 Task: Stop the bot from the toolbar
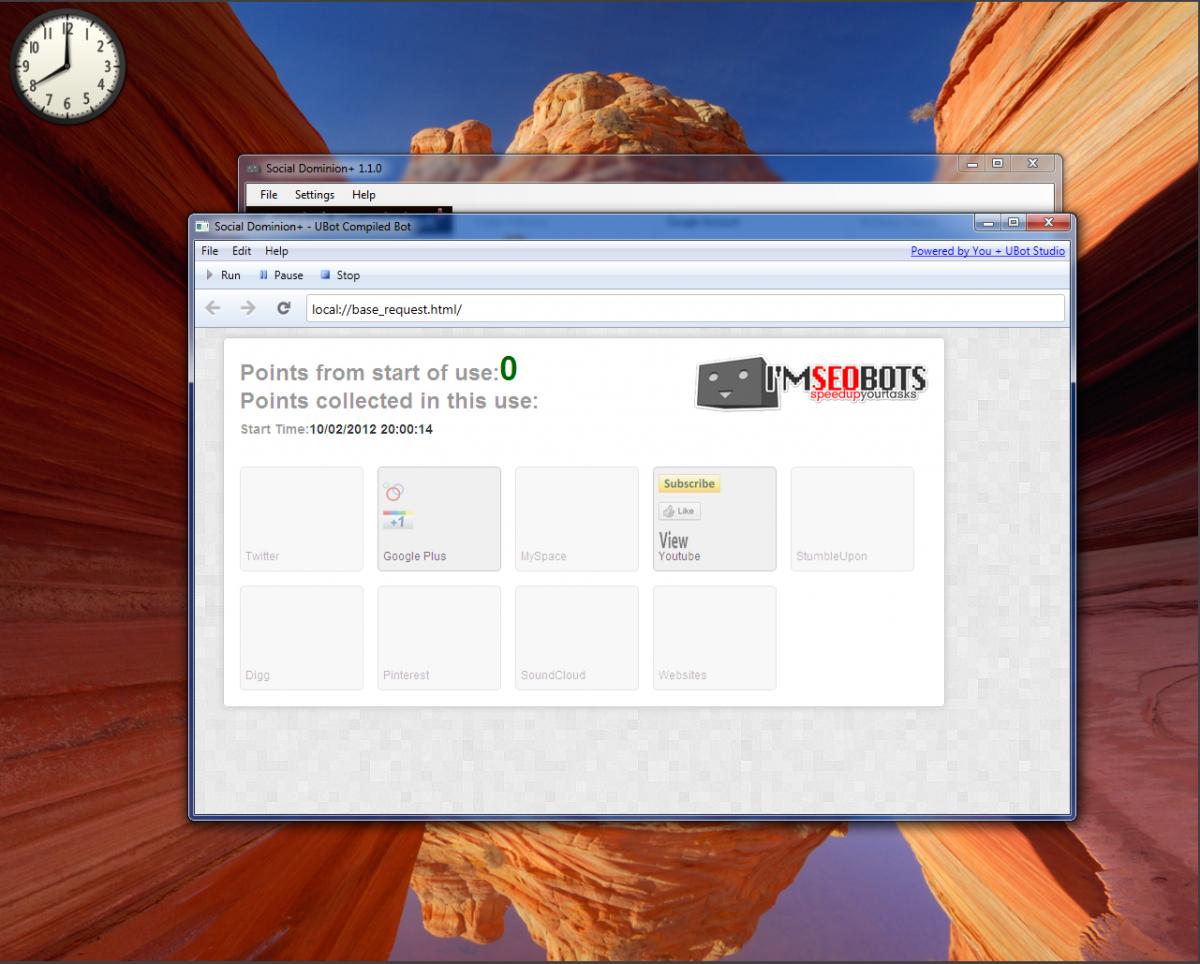340,275
